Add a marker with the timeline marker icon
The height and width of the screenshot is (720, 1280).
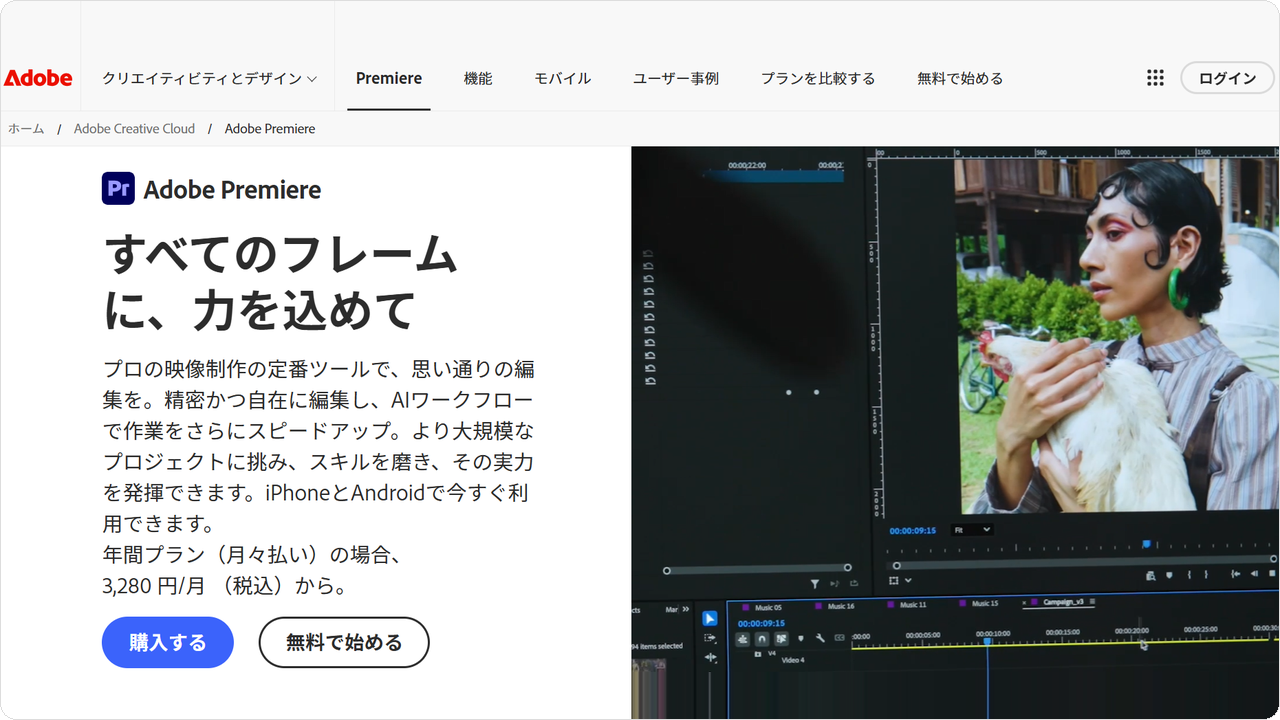coord(801,638)
